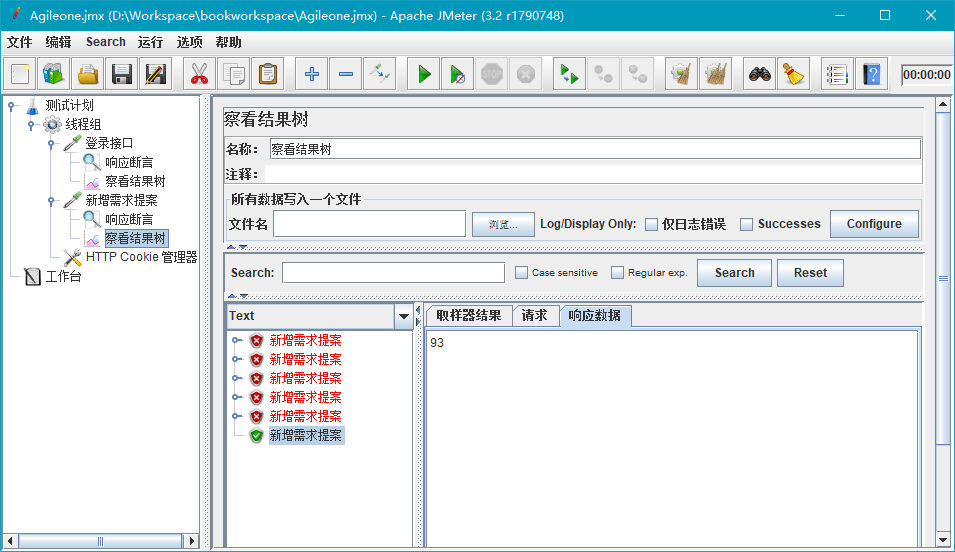Open the 编辑 menu
Image resolution: width=955 pixels, height=552 pixels.
pyautogui.click(x=58, y=42)
